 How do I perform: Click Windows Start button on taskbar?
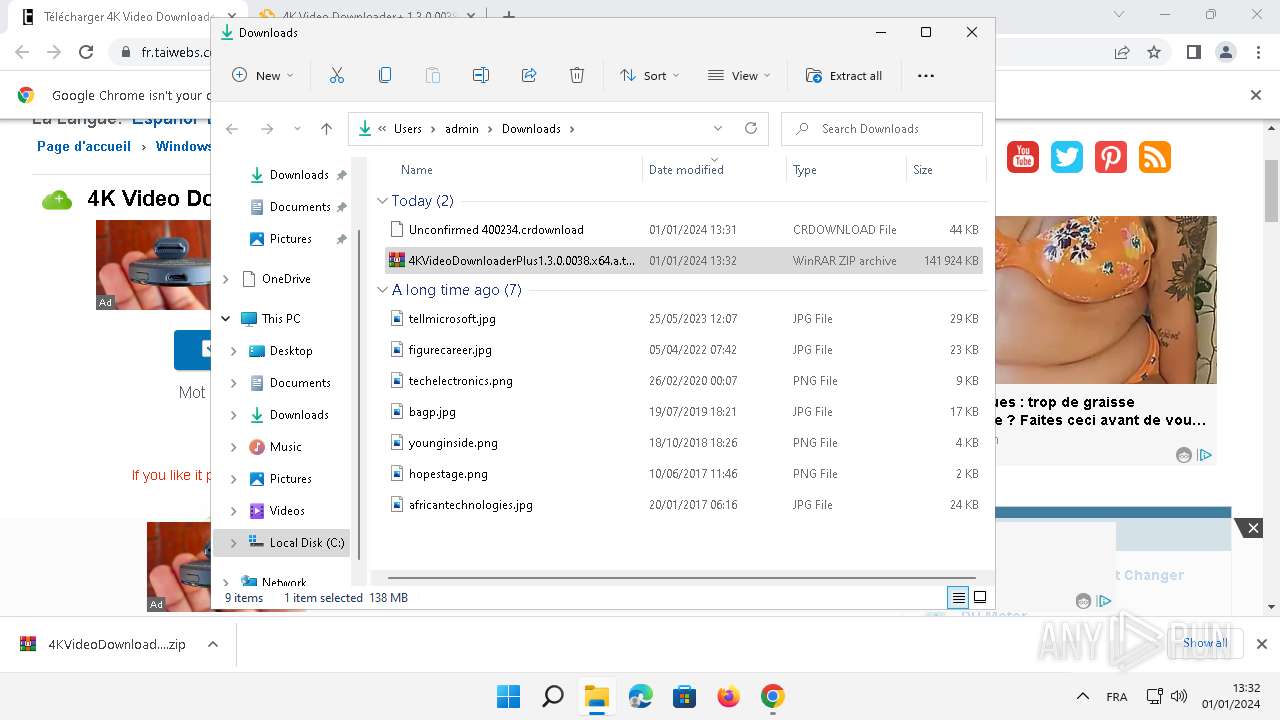[x=509, y=696]
